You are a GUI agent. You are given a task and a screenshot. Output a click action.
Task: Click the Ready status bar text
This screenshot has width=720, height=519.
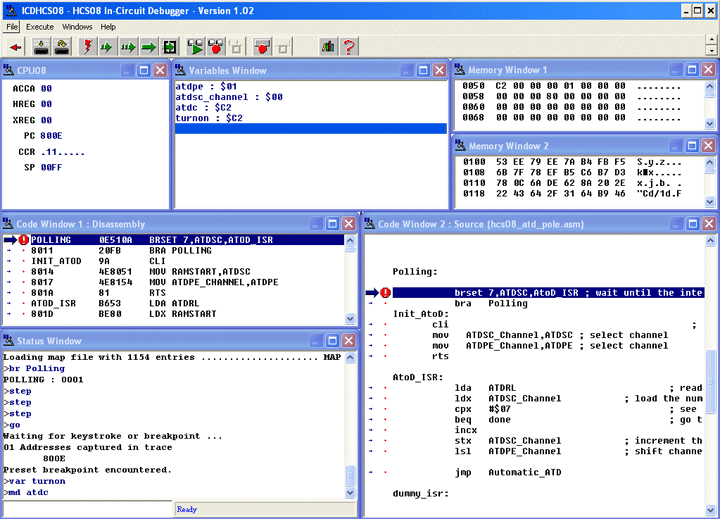[x=187, y=509]
